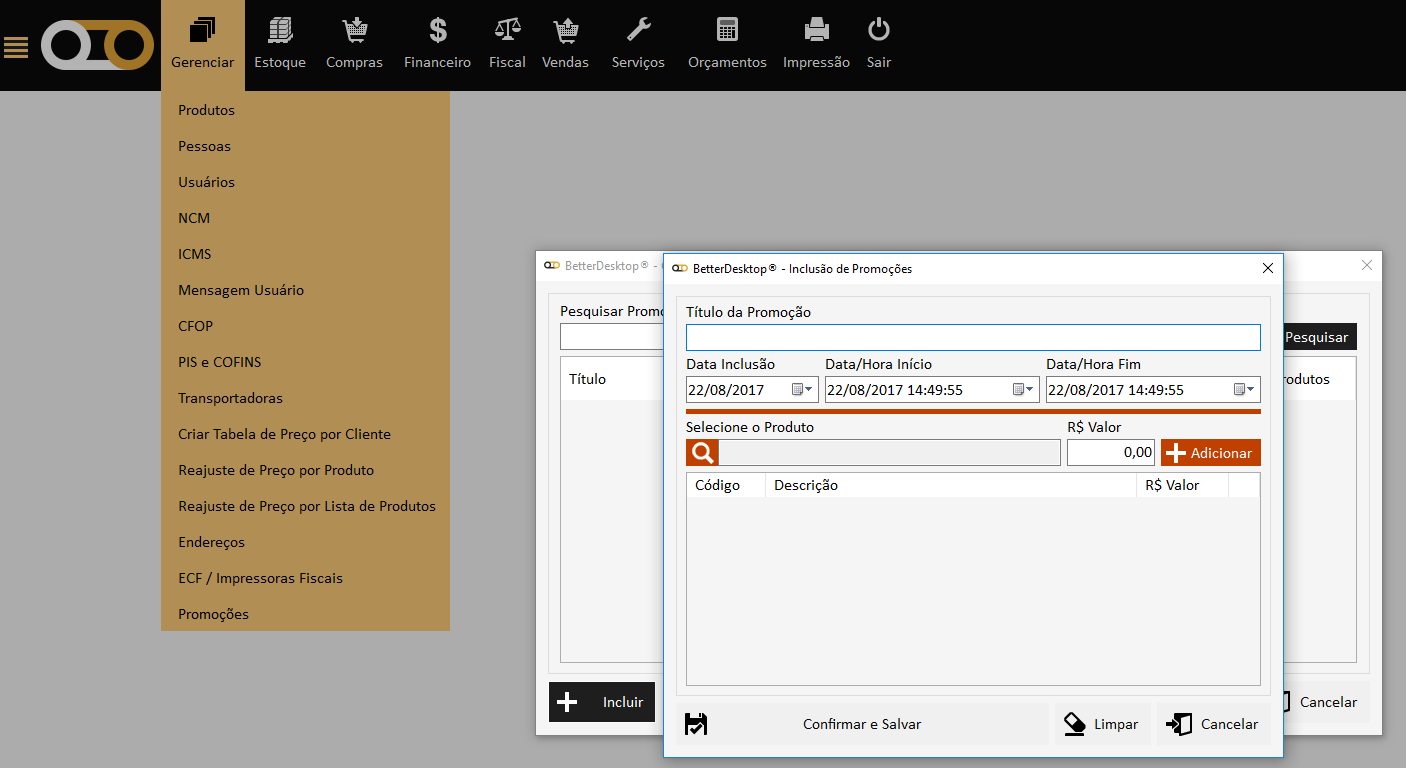Open the Compras basket icon
Screen dimensions: 1406x768
[354, 31]
